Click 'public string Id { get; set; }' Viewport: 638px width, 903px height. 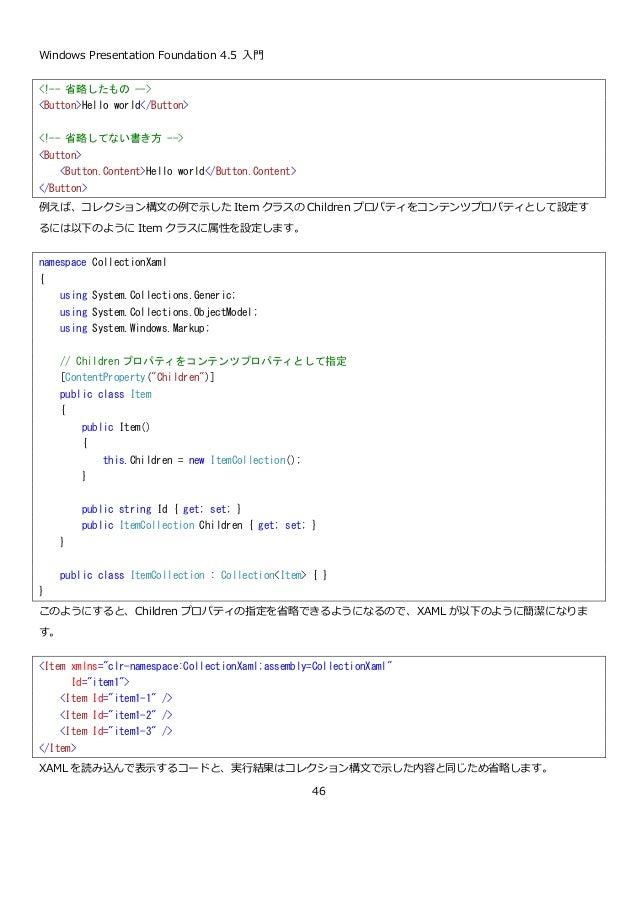[x=161, y=509]
